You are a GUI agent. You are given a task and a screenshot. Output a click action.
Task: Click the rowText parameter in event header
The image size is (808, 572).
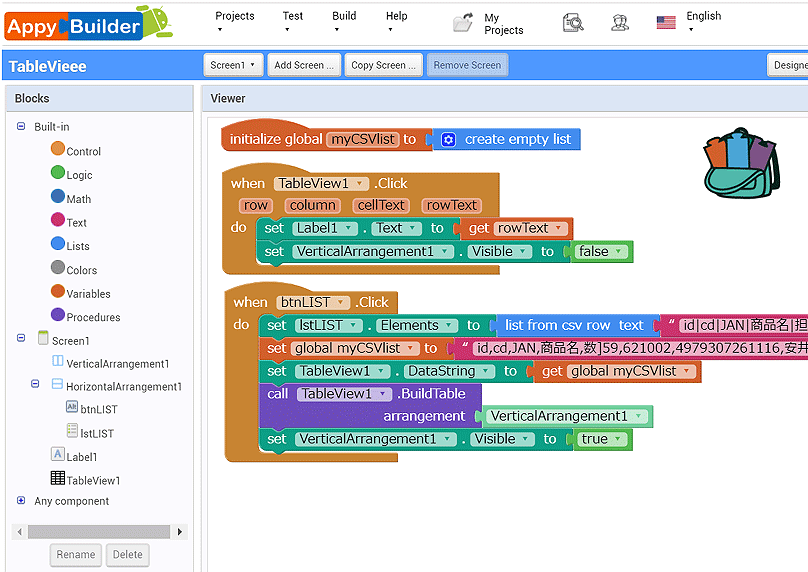[451, 205]
